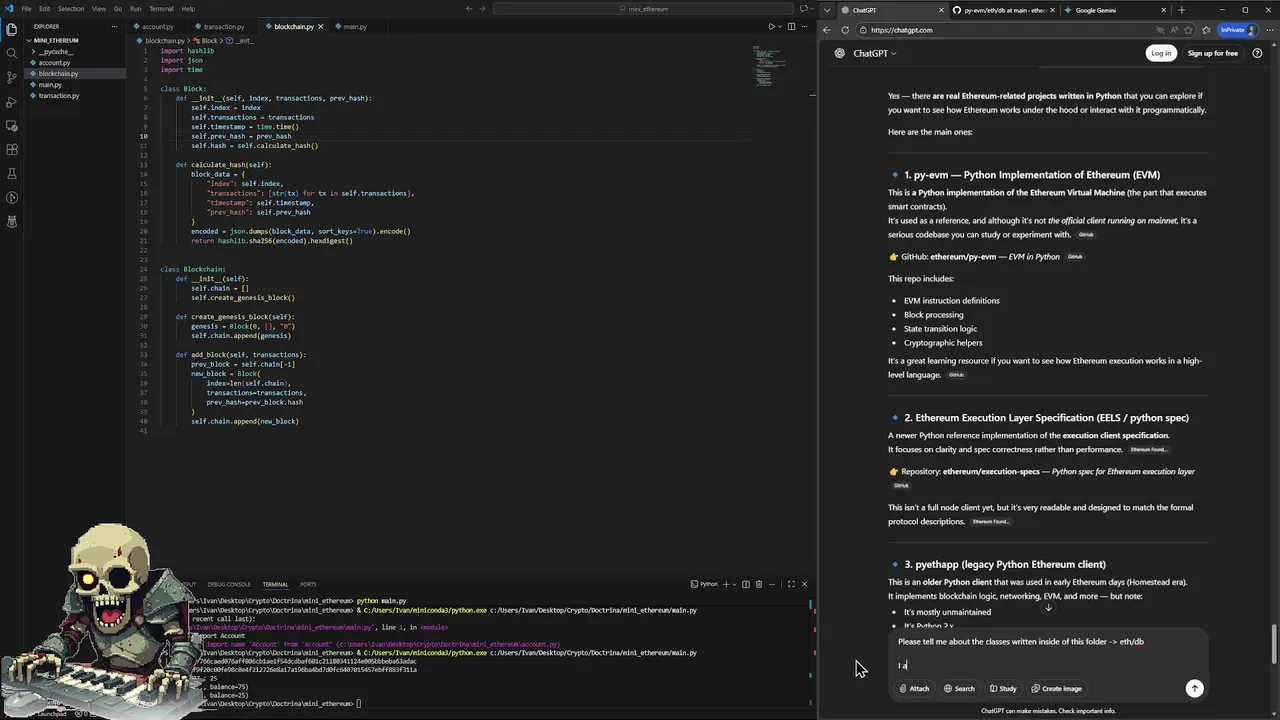Switch to the DEBUG CONSOLE panel tab

[x=229, y=584]
